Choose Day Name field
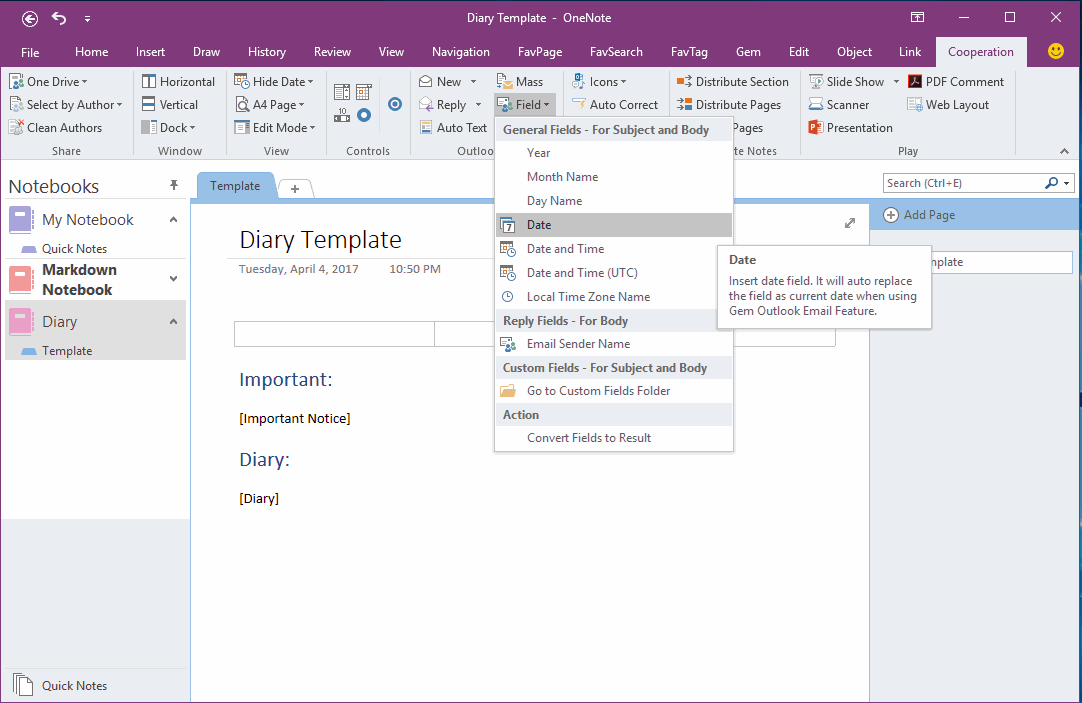This screenshot has height=703, width=1082. [613, 201]
